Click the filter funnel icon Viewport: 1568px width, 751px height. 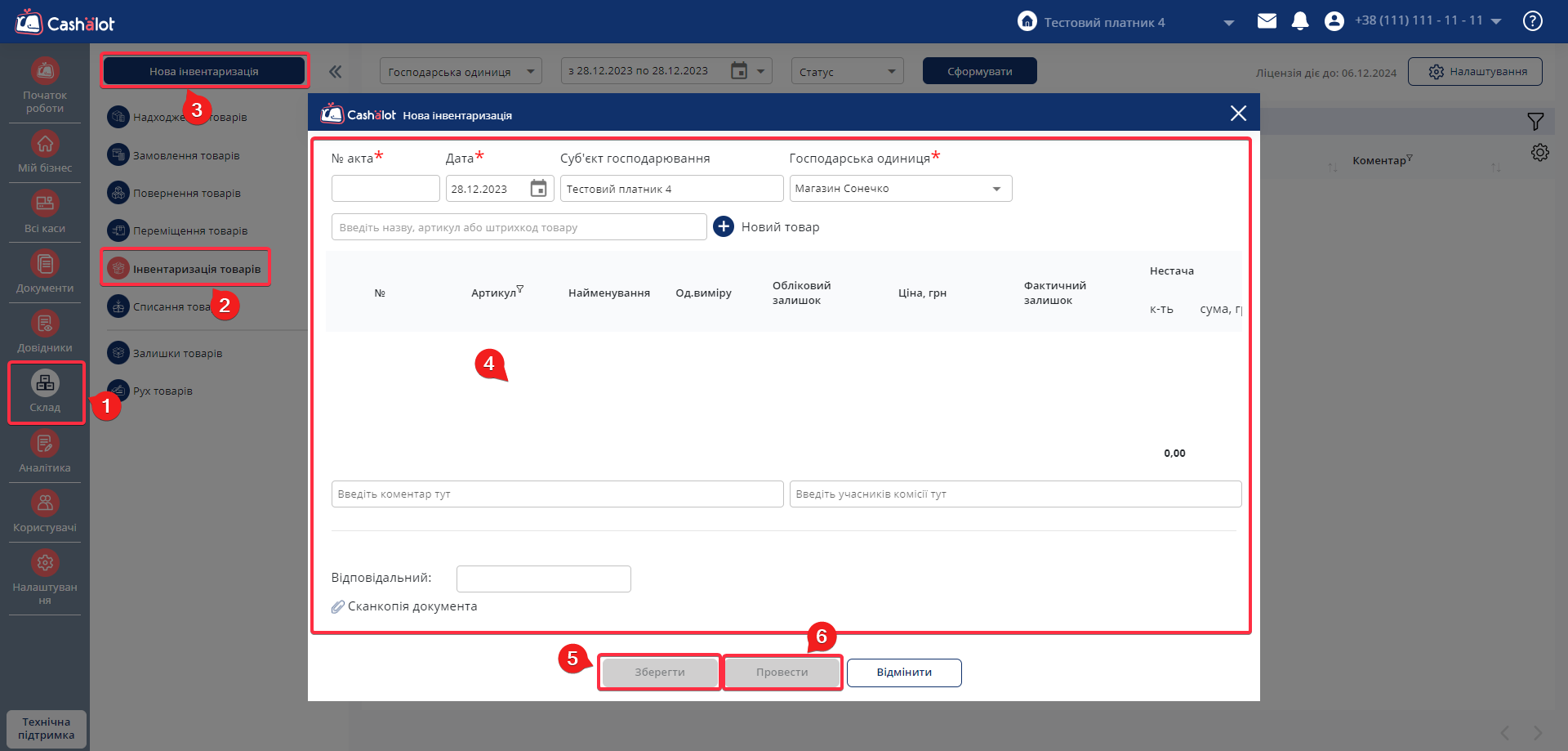click(x=1535, y=122)
